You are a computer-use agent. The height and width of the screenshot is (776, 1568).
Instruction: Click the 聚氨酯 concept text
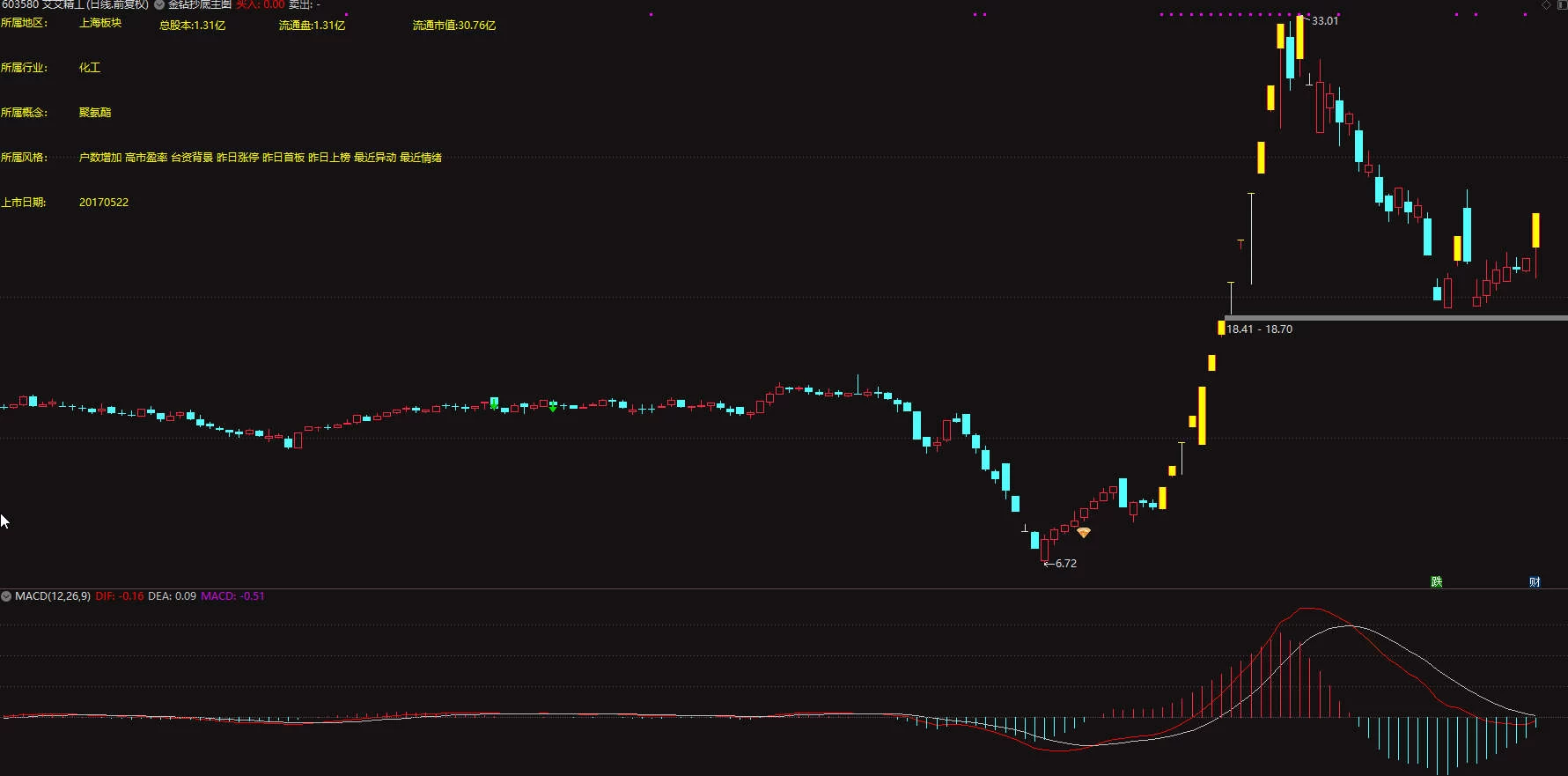[x=95, y=113]
